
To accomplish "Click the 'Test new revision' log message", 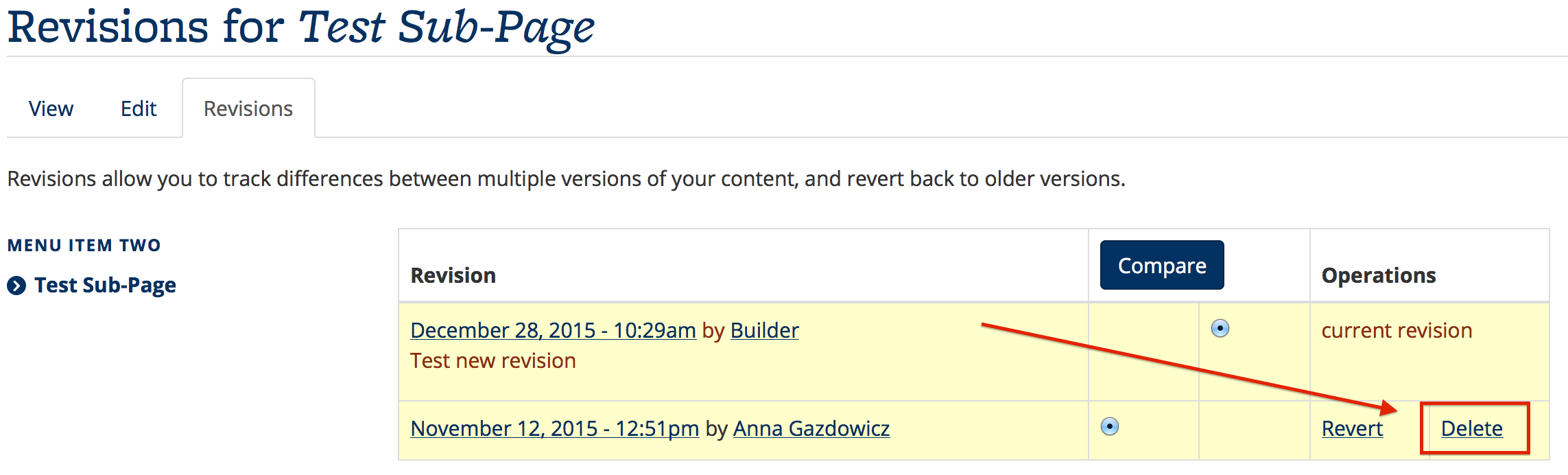I will (492, 361).
